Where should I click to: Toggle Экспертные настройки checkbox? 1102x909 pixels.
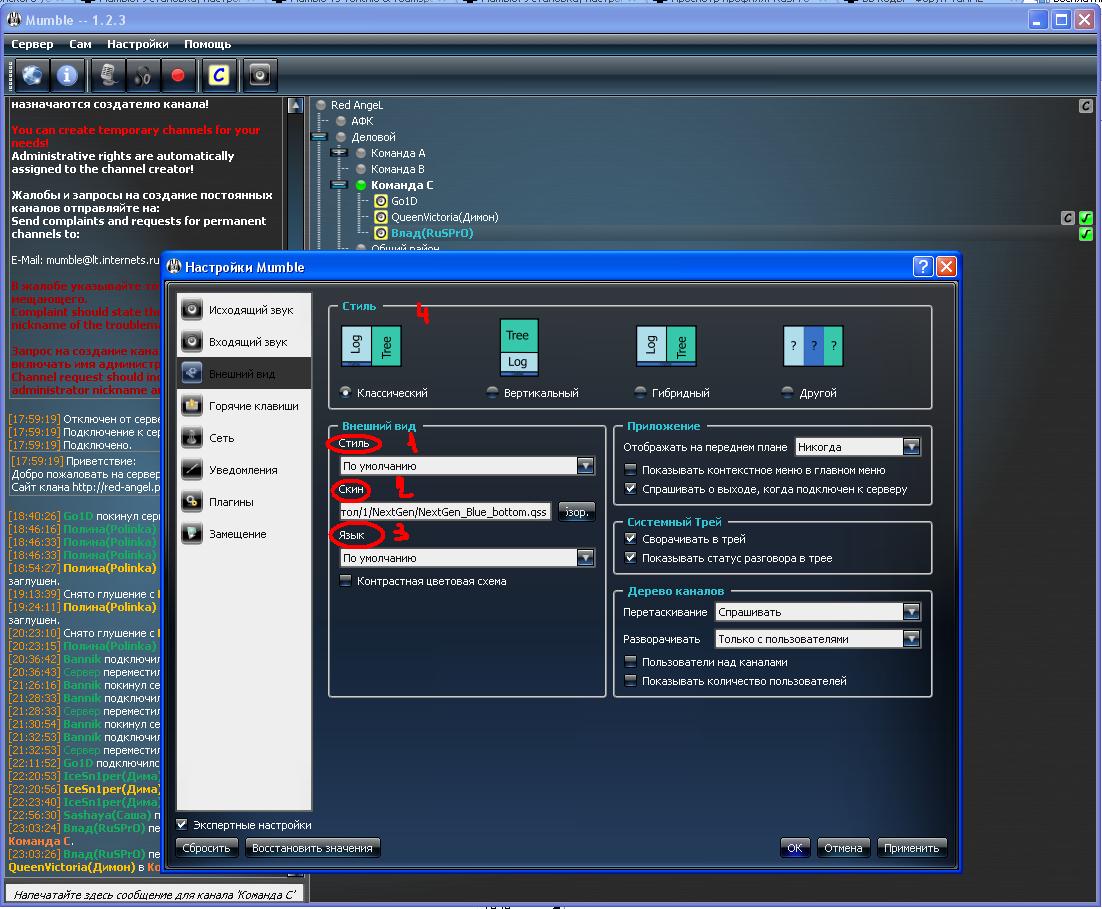182,824
